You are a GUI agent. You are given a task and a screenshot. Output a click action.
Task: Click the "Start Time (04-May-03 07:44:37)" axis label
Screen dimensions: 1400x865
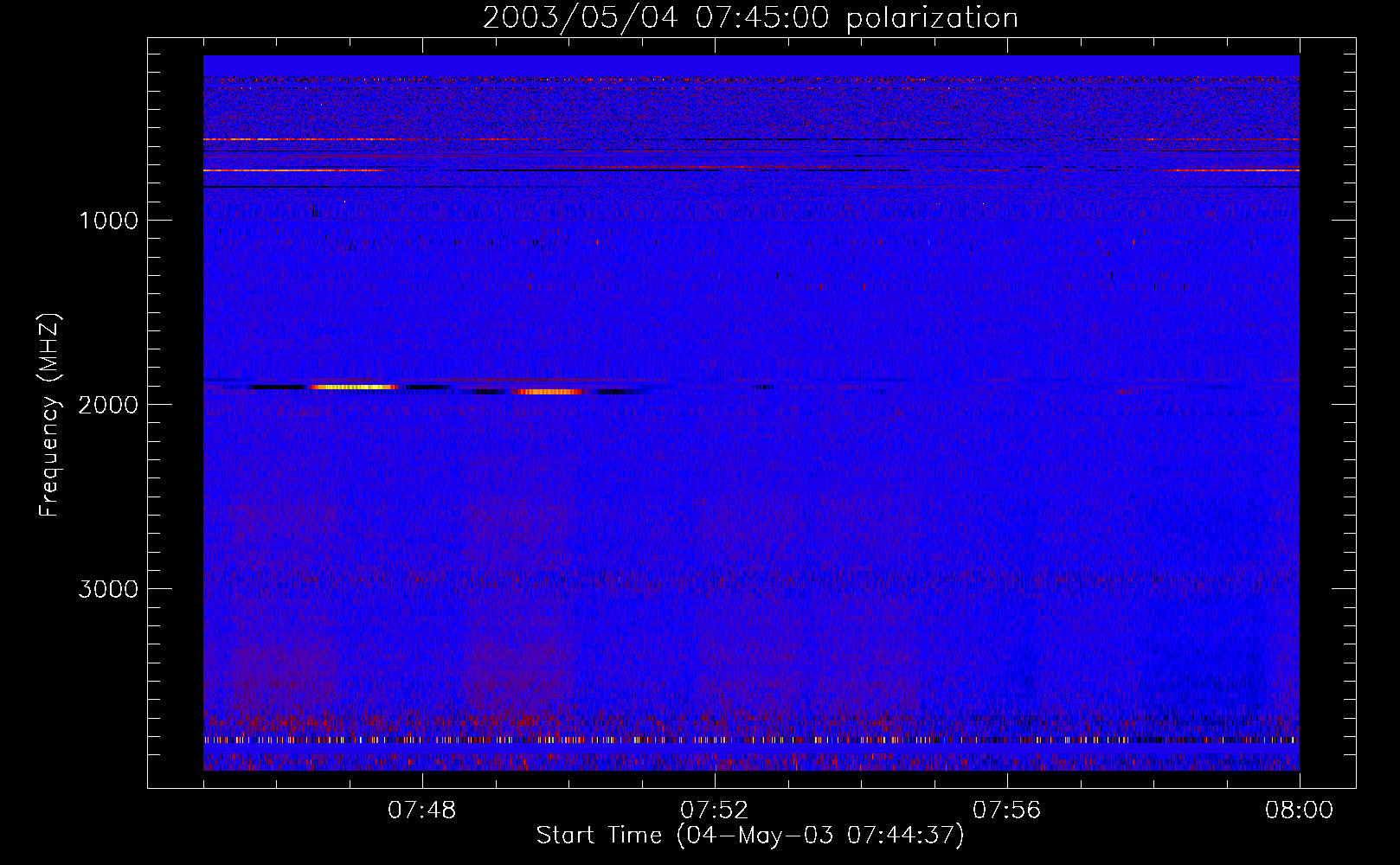[750, 836]
